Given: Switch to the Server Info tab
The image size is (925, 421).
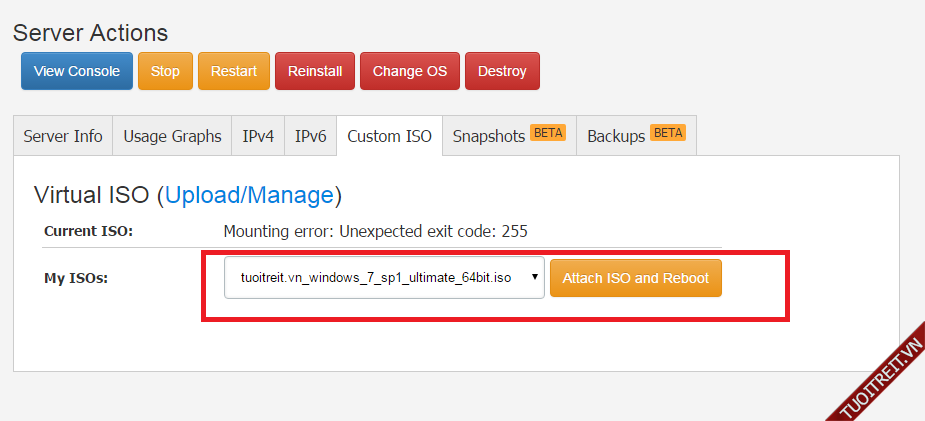Looking at the screenshot, I should (x=63, y=136).
